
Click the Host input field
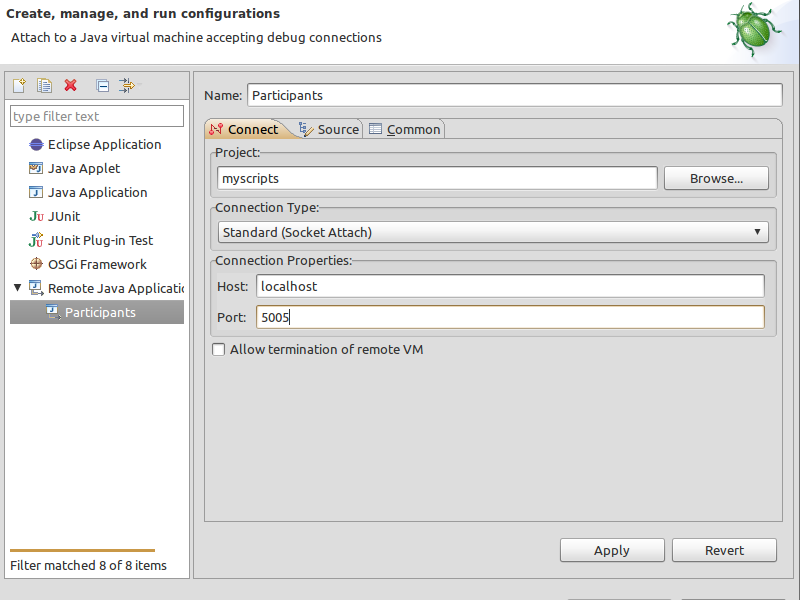pyautogui.click(x=510, y=286)
